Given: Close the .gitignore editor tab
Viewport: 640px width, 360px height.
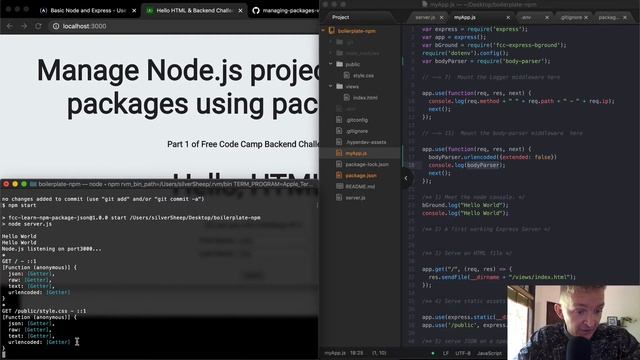Looking at the screenshot, I should coord(586,18).
